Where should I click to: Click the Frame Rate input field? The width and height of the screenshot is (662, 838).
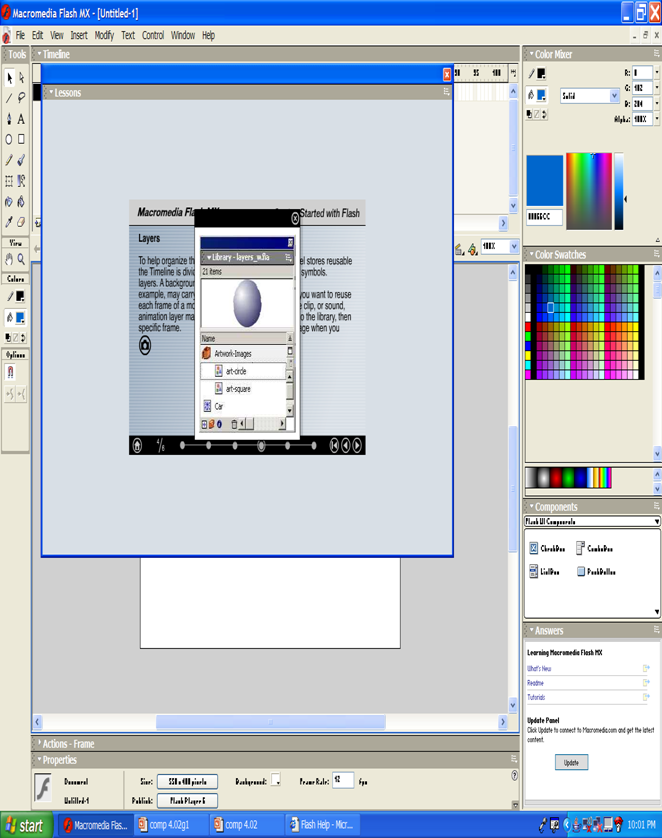tap(342, 780)
